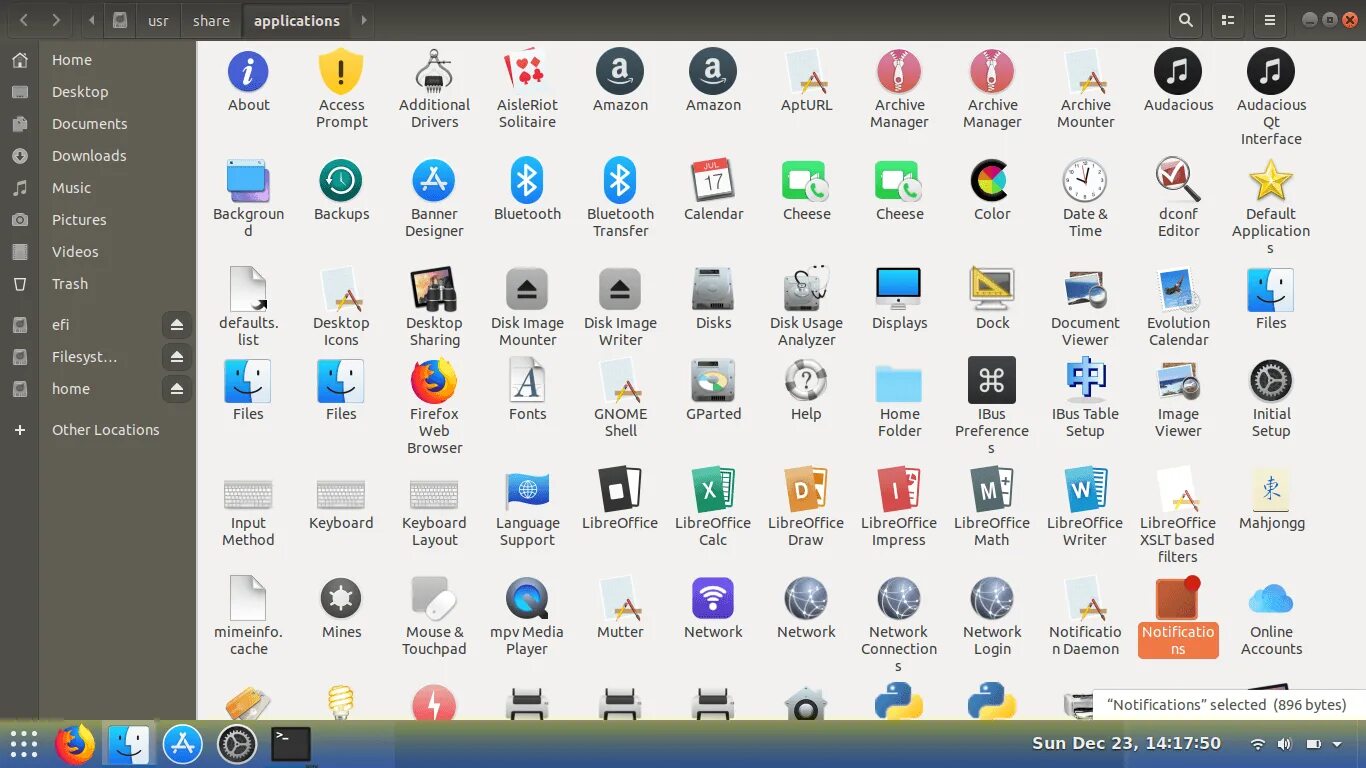Open Desktop Sharing

point(434,290)
